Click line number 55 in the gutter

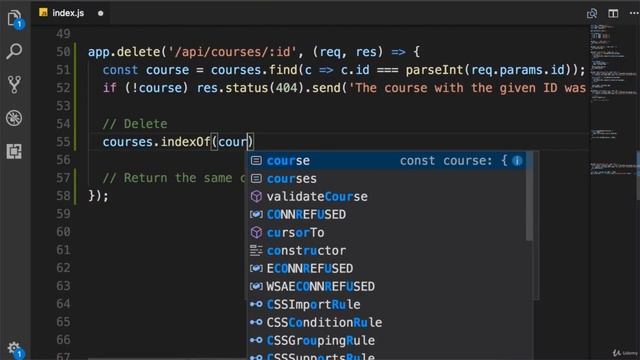coord(63,142)
